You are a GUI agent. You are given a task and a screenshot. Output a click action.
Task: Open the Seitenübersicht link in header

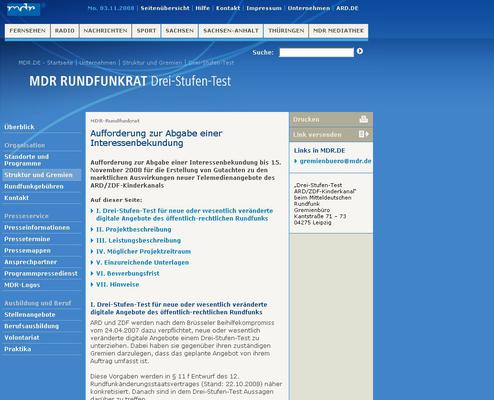tap(165, 8)
